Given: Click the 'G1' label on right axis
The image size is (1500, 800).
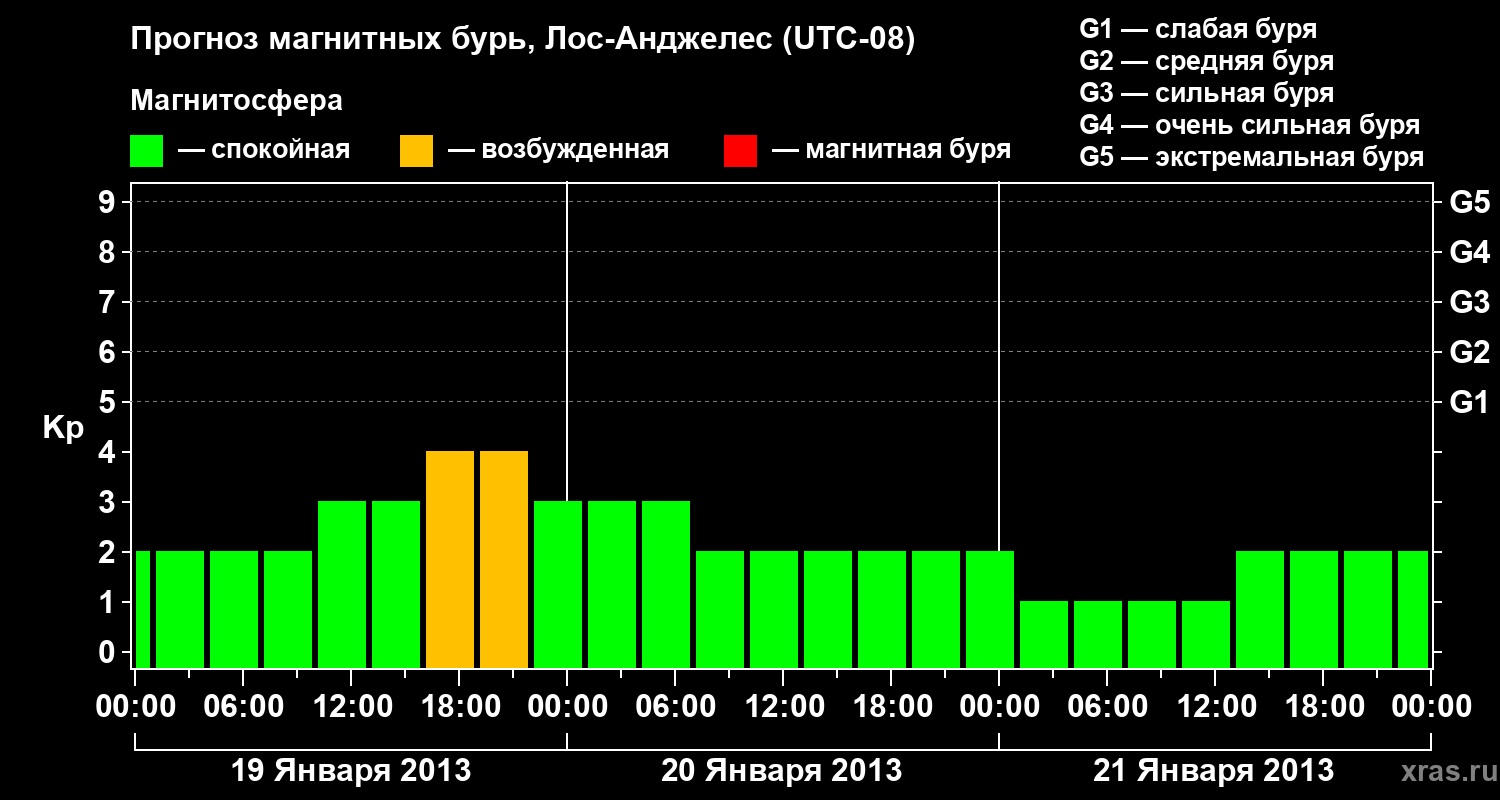Looking at the screenshot, I should click(1469, 402).
